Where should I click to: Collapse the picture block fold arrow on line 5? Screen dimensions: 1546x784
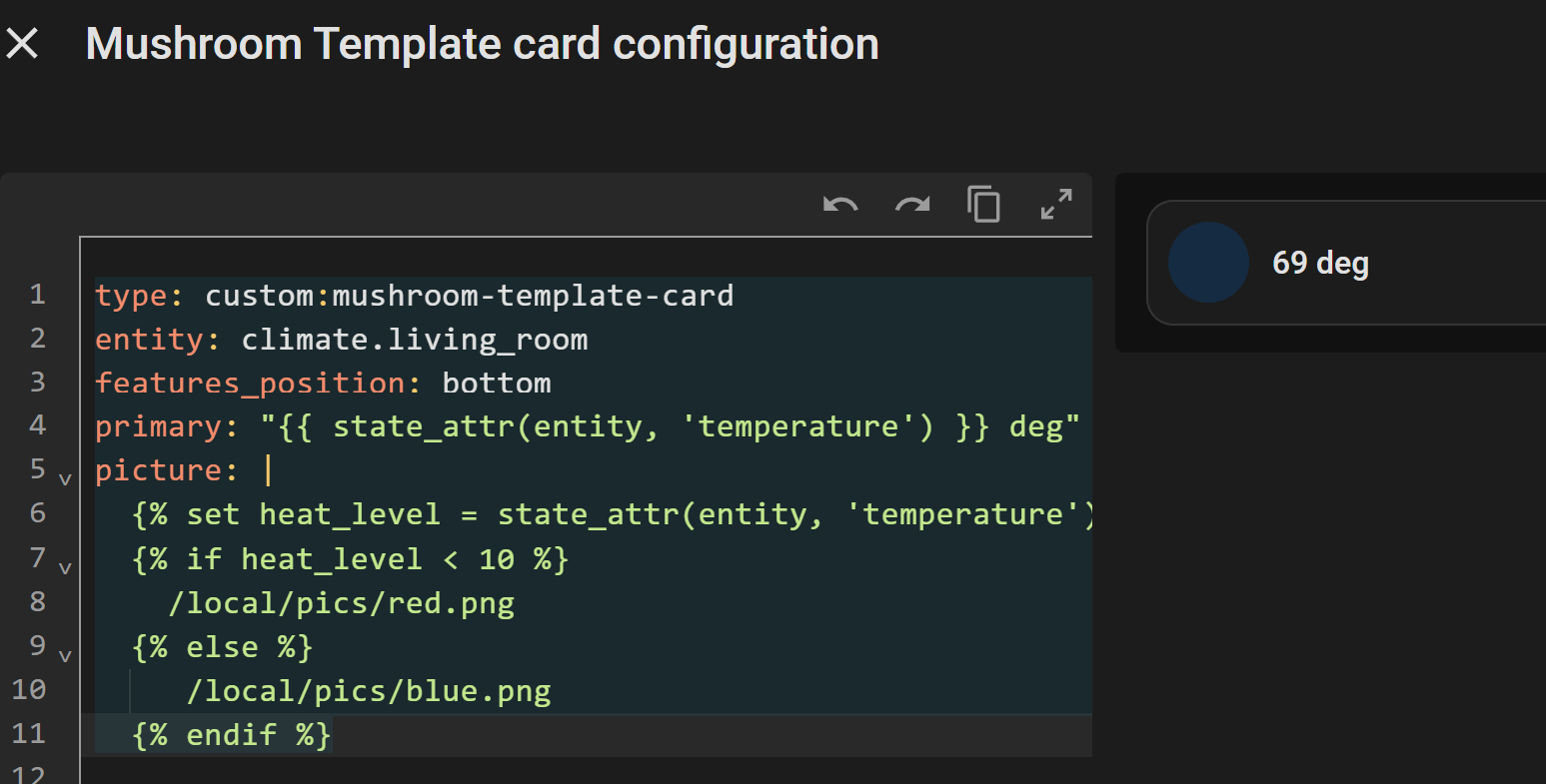65,479
